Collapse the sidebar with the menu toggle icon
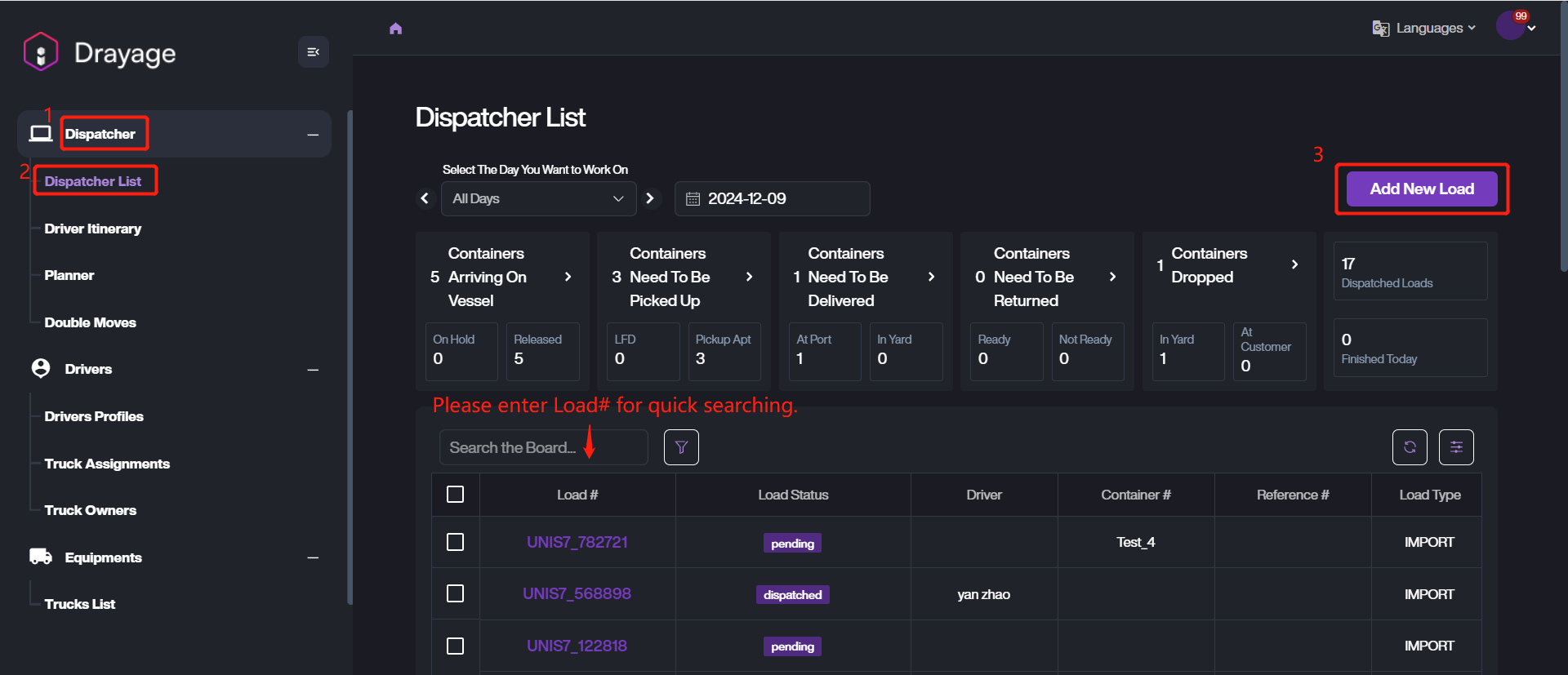The width and height of the screenshot is (1568, 675). [x=313, y=52]
